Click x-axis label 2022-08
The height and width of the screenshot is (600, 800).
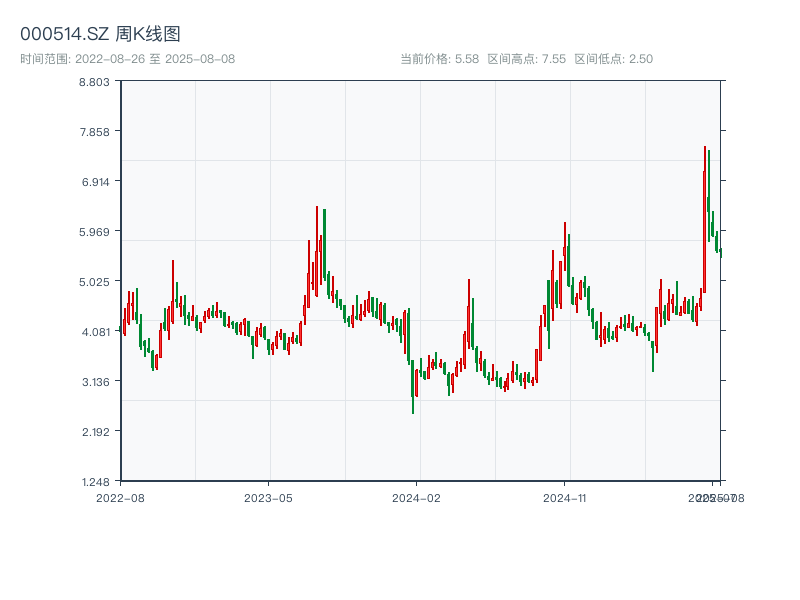[120, 498]
